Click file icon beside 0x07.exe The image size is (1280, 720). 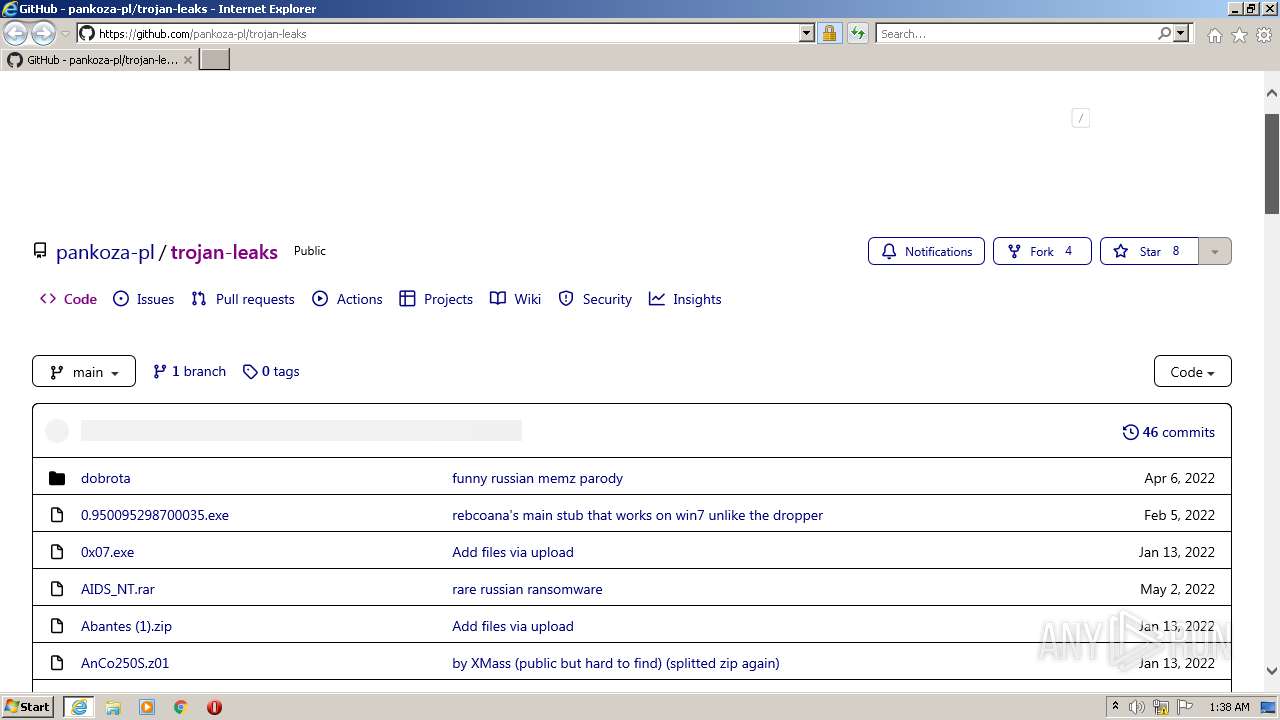[57, 552]
